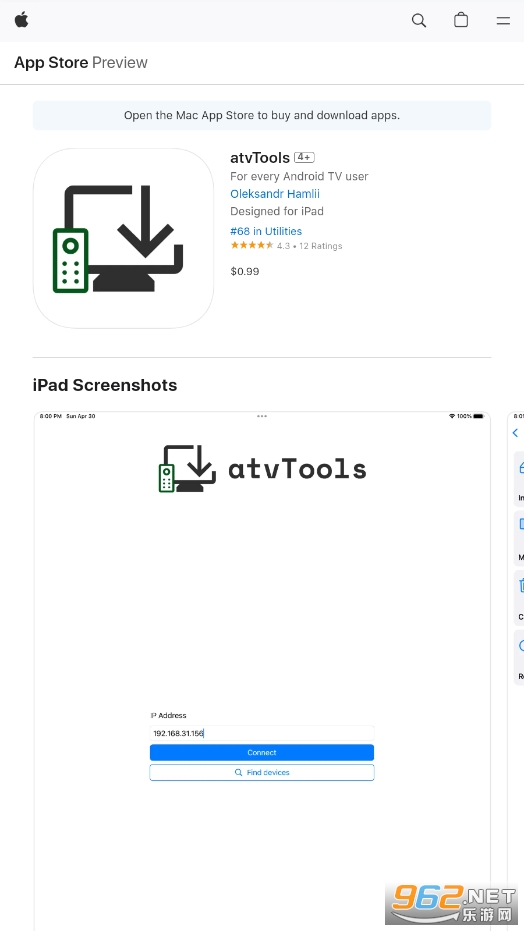
Task: Click the Designed for iPad label
Action: pyautogui.click(x=277, y=211)
